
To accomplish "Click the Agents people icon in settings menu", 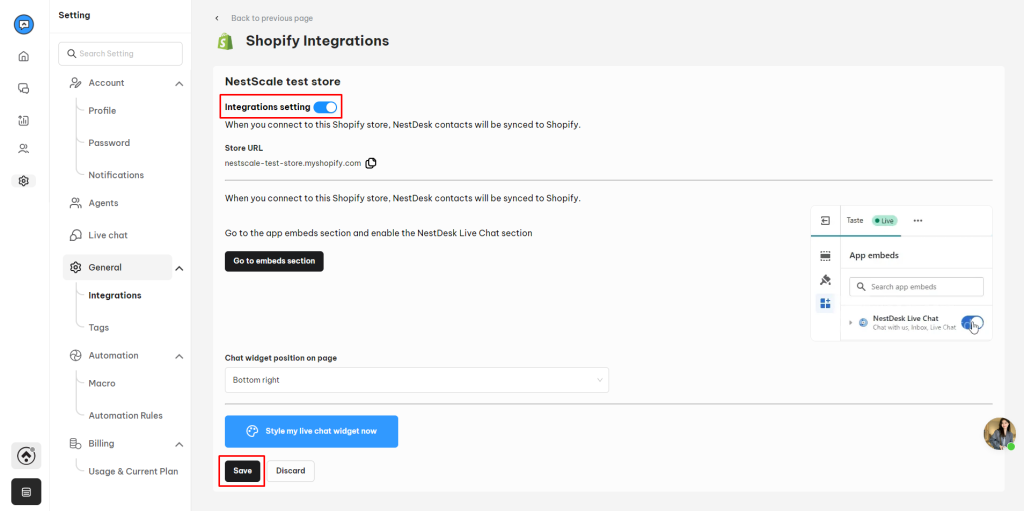I will 75,203.
